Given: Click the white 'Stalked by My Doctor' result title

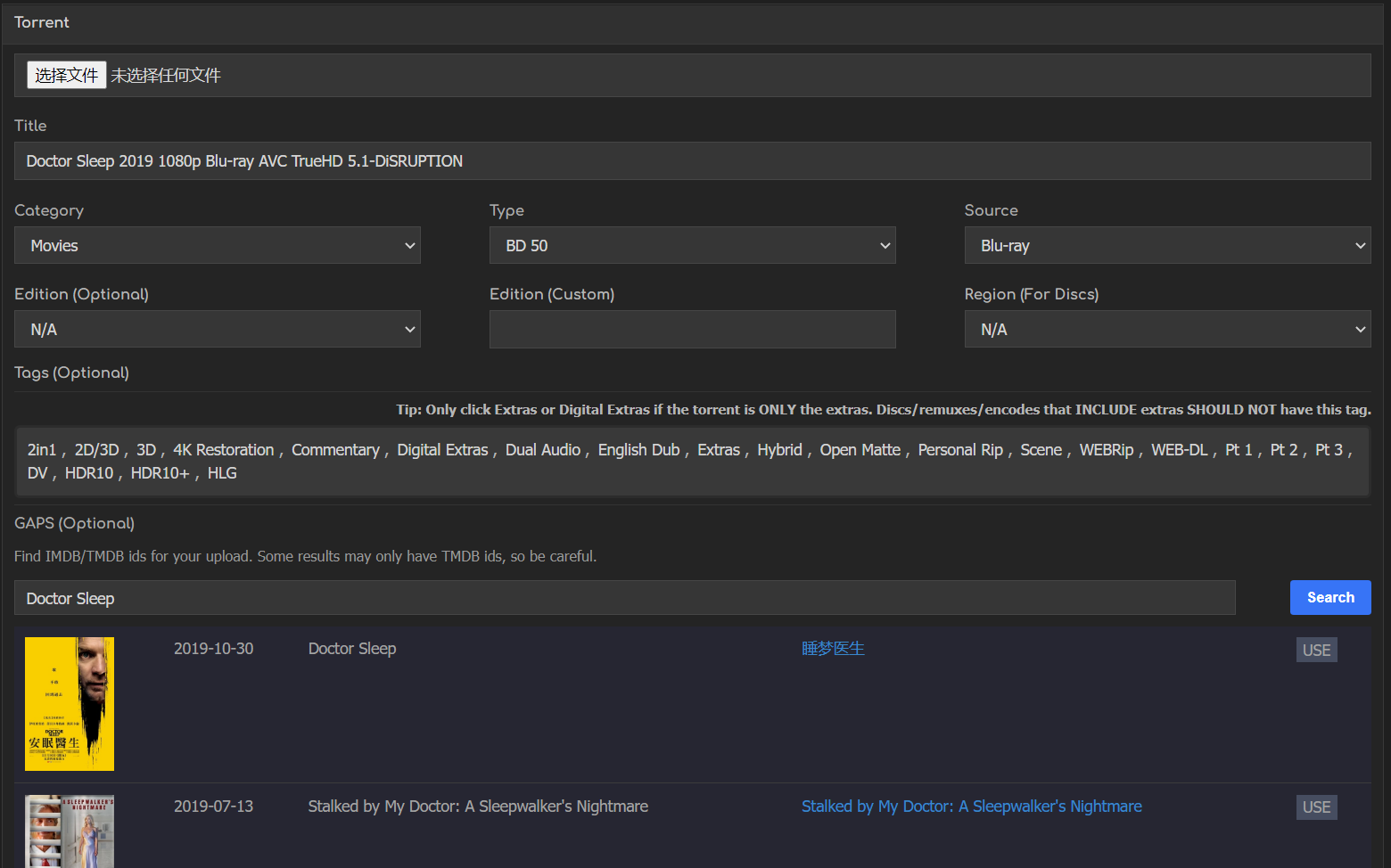Looking at the screenshot, I should [x=478, y=807].
